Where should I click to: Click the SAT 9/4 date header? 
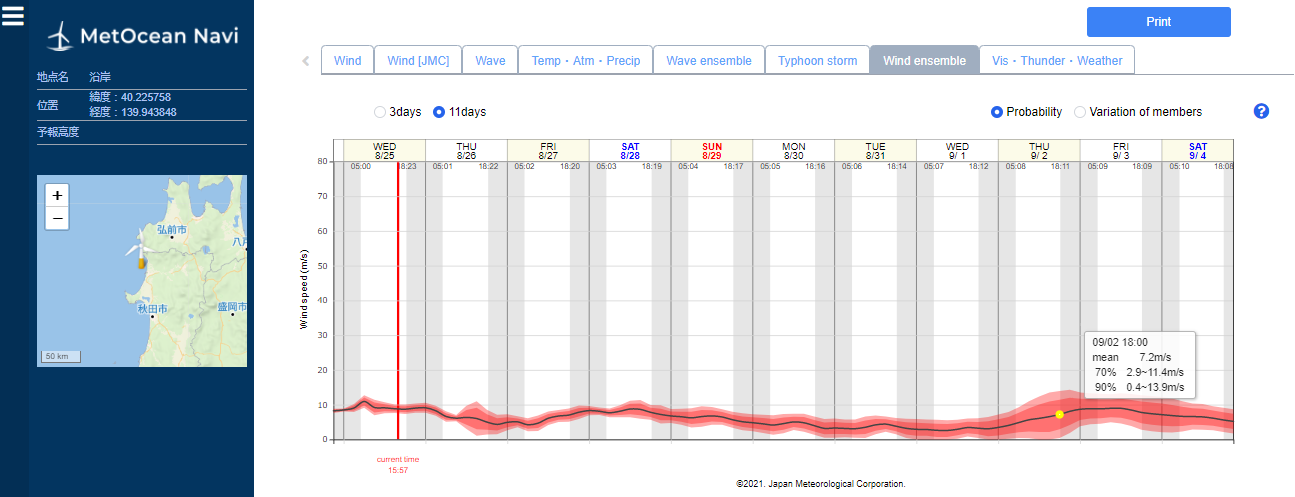click(1197, 151)
